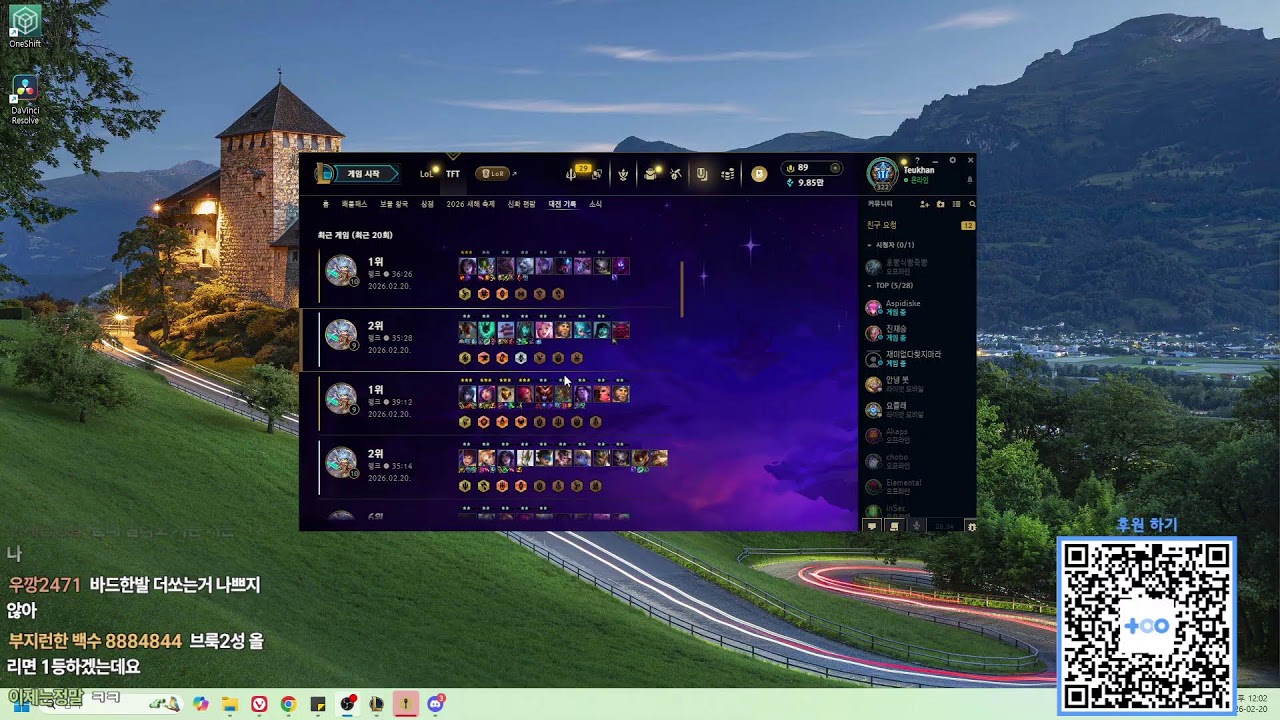Click the 89 currency balance
The height and width of the screenshot is (720, 1280).
click(x=811, y=168)
